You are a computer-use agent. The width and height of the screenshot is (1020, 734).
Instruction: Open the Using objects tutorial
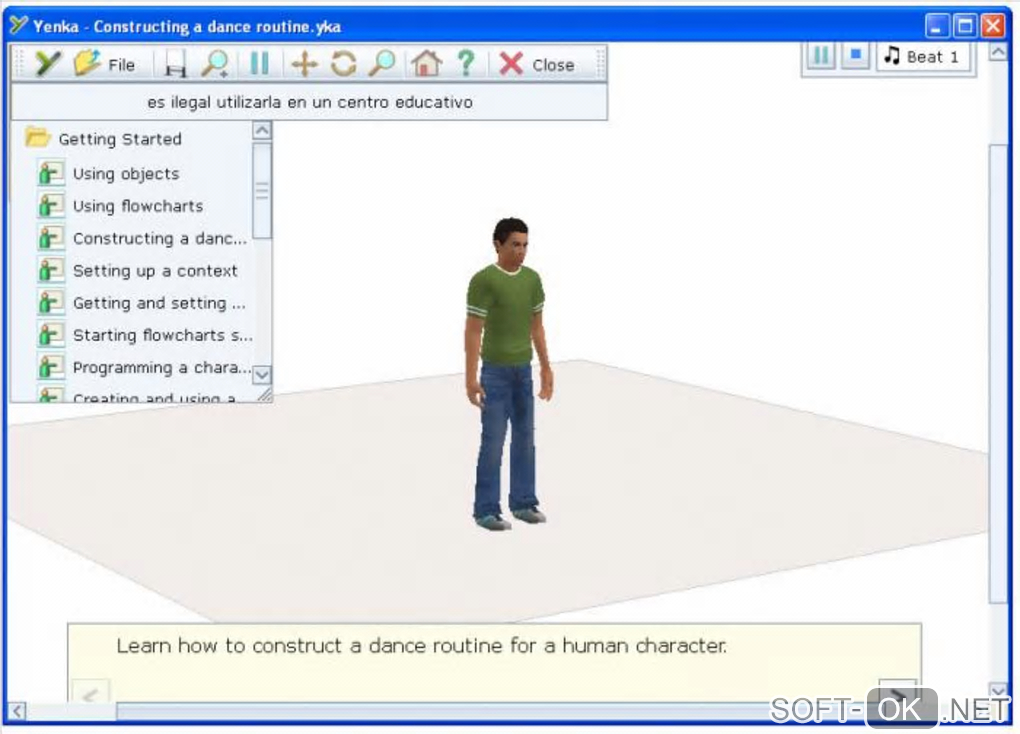click(x=126, y=174)
